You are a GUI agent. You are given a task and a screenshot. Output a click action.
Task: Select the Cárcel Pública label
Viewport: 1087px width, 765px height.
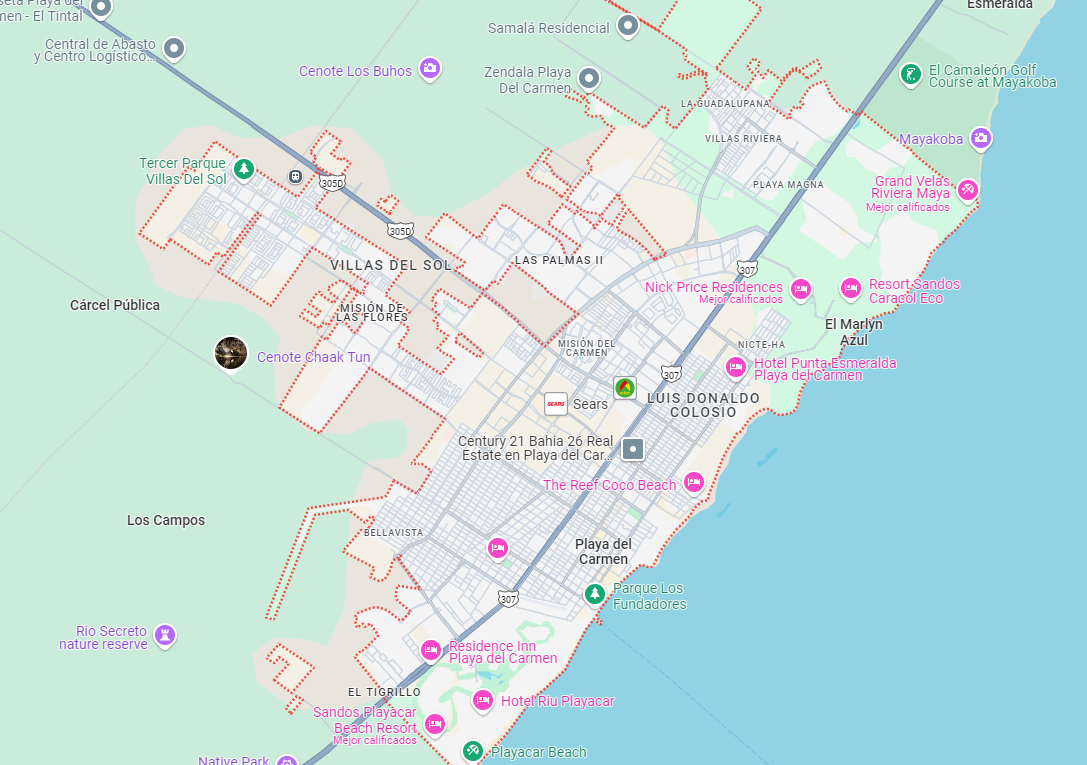(115, 305)
